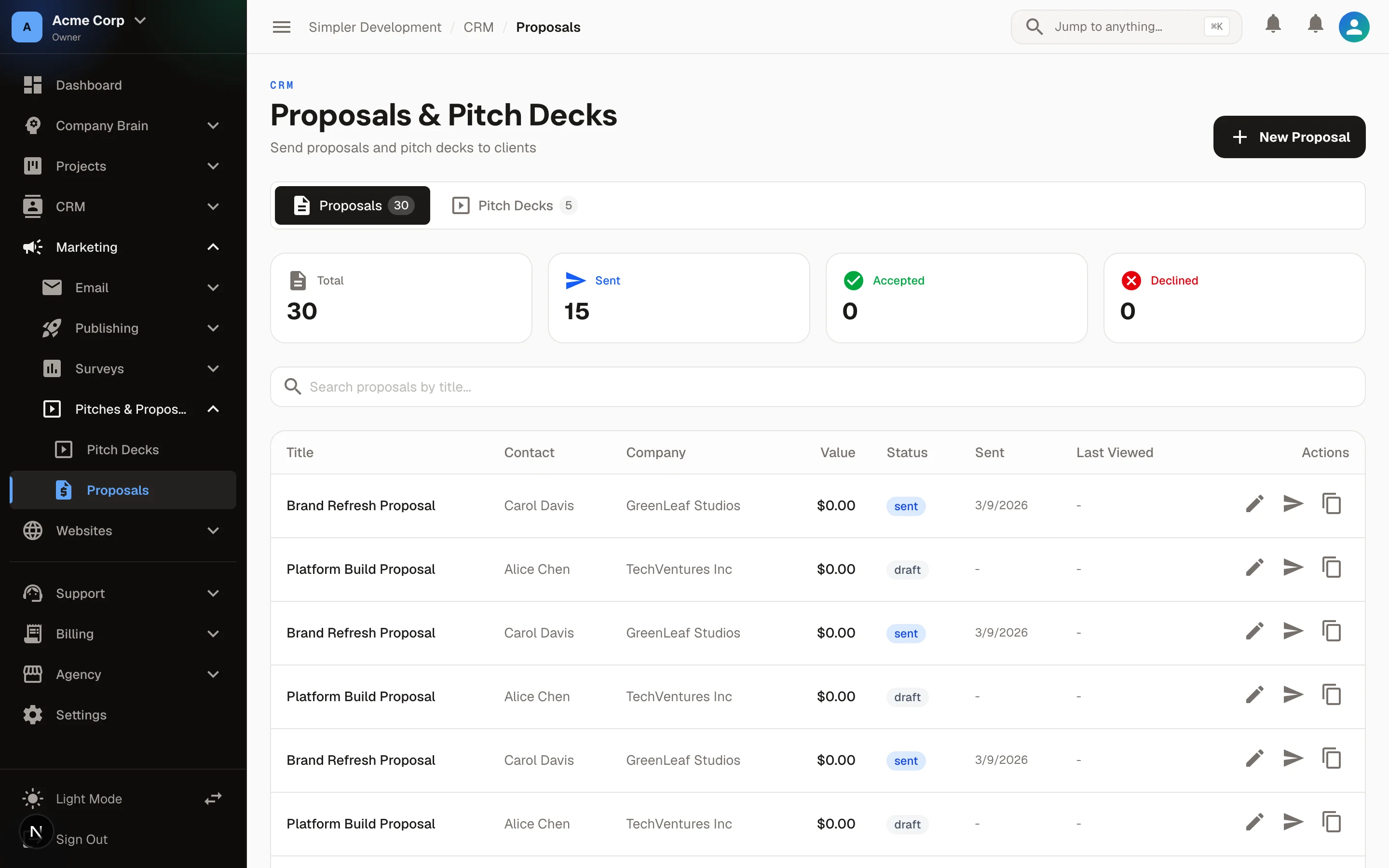This screenshot has width=1389, height=868.
Task: Open the user profile avatar
Action: click(x=1353, y=27)
